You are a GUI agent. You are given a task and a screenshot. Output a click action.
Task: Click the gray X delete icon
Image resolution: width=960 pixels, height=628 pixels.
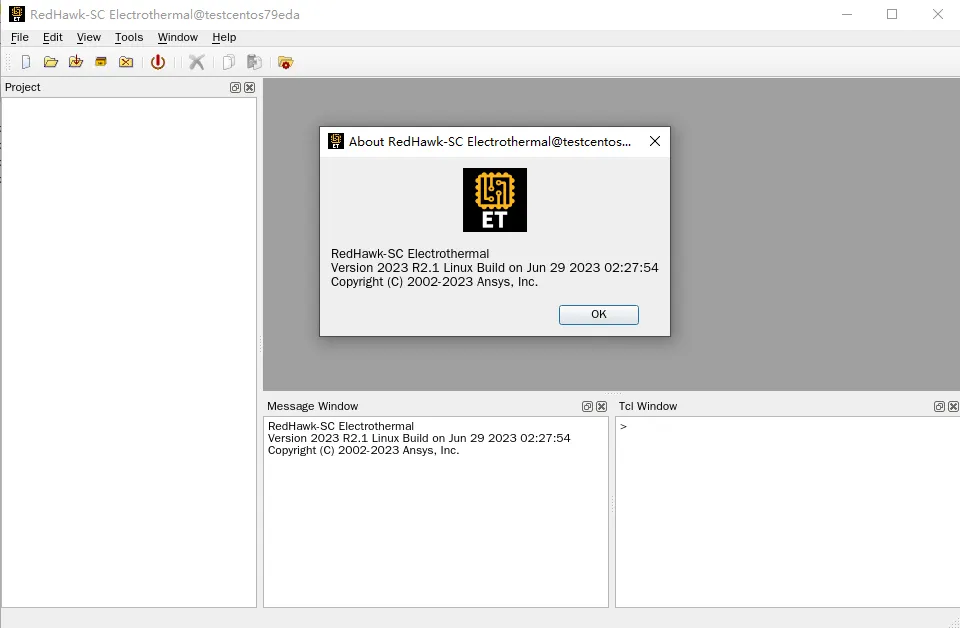tap(197, 62)
